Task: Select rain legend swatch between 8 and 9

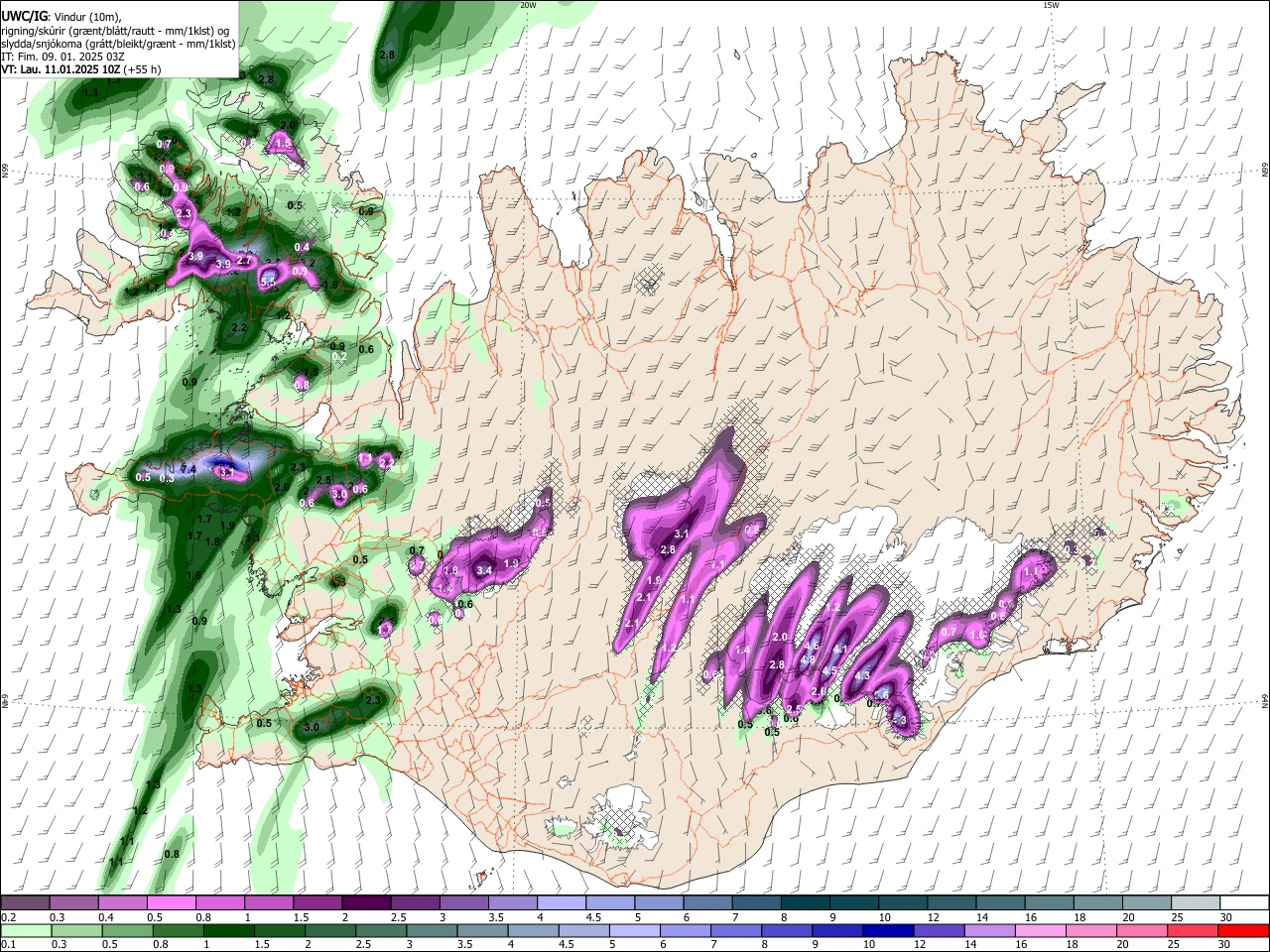Action: pos(788,930)
